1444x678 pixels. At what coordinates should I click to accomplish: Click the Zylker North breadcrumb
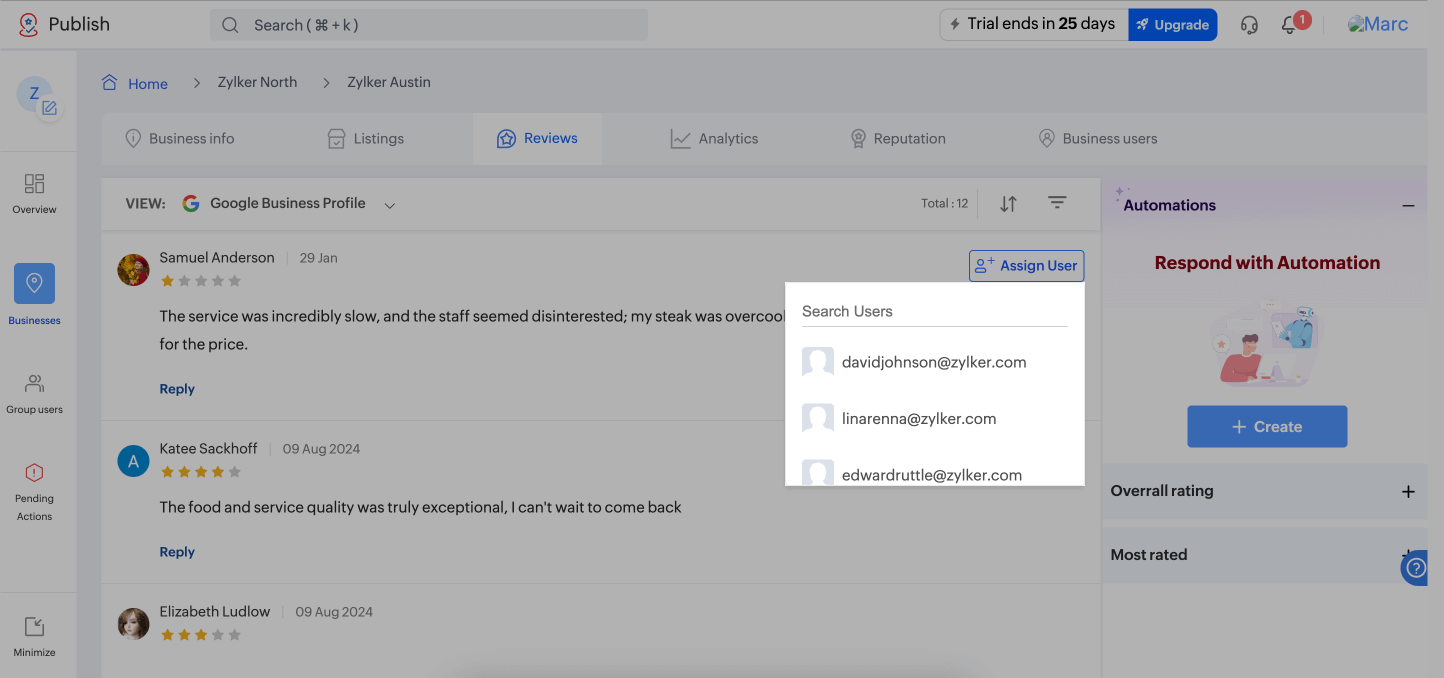tap(257, 82)
